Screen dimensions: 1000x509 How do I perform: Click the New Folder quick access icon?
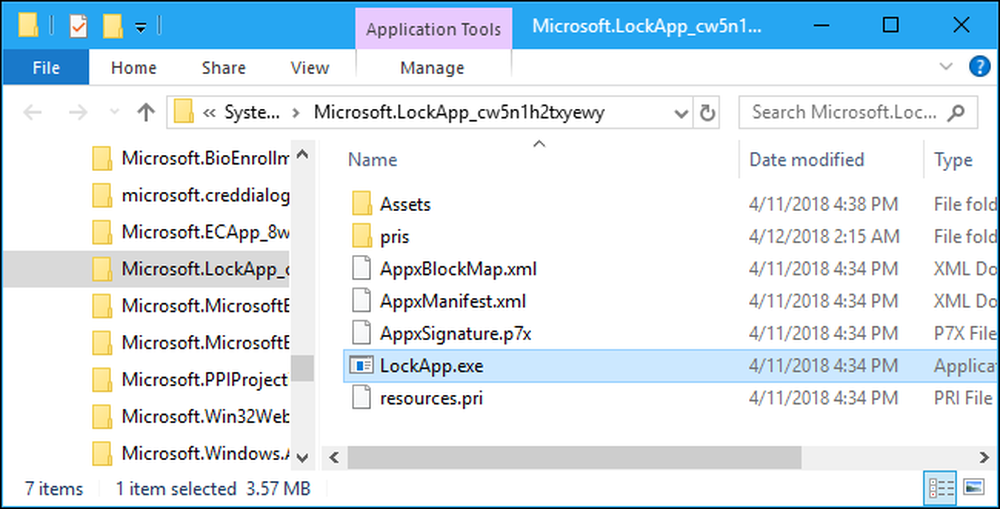point(112,26)
